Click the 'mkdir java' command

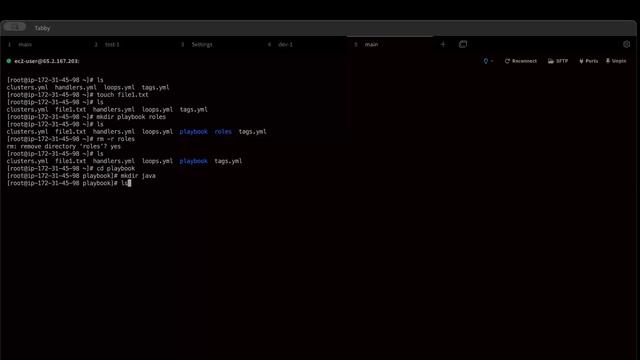[x=138, y=176]
